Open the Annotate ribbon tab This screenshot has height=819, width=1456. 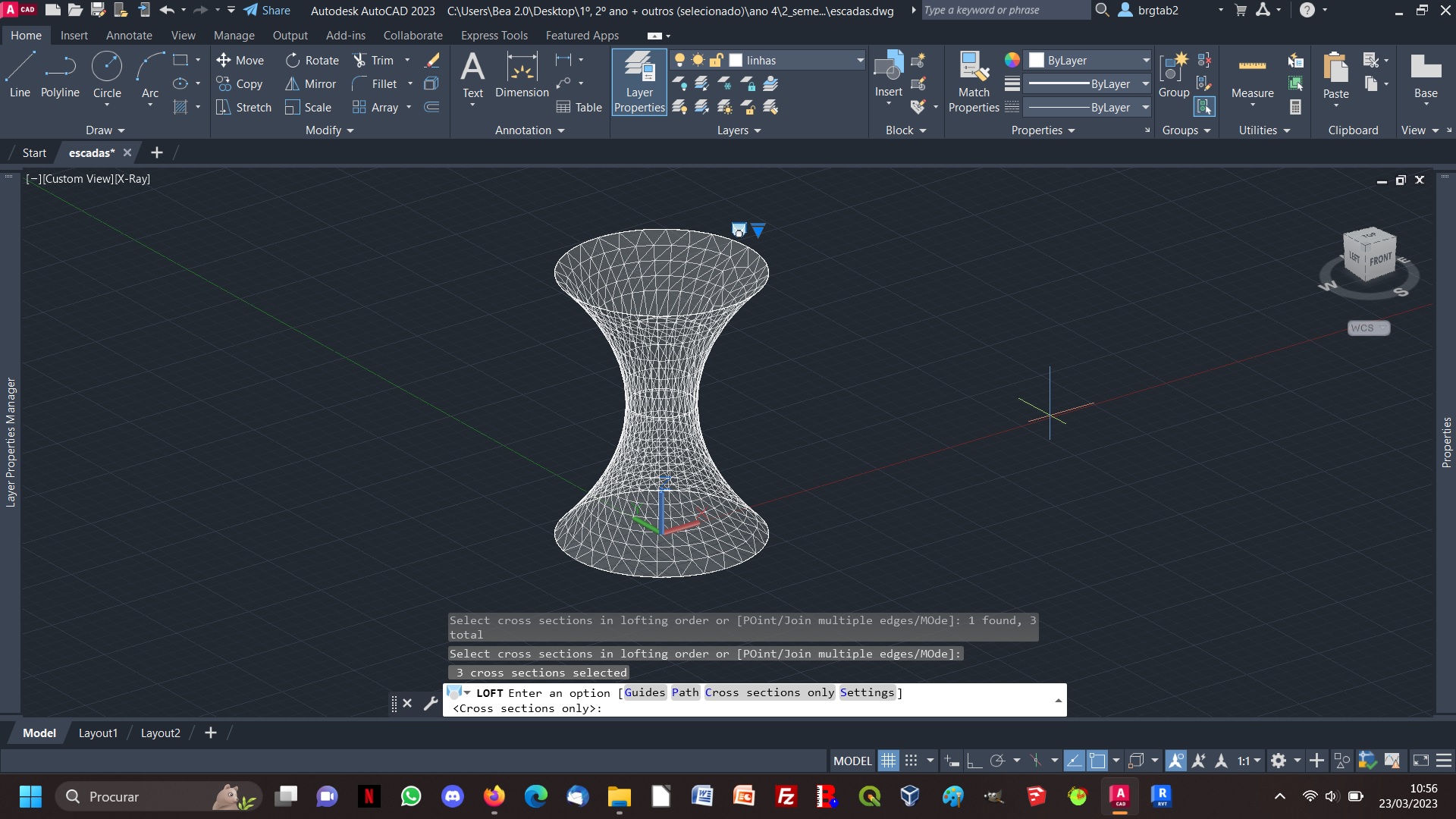coord(129,35)
